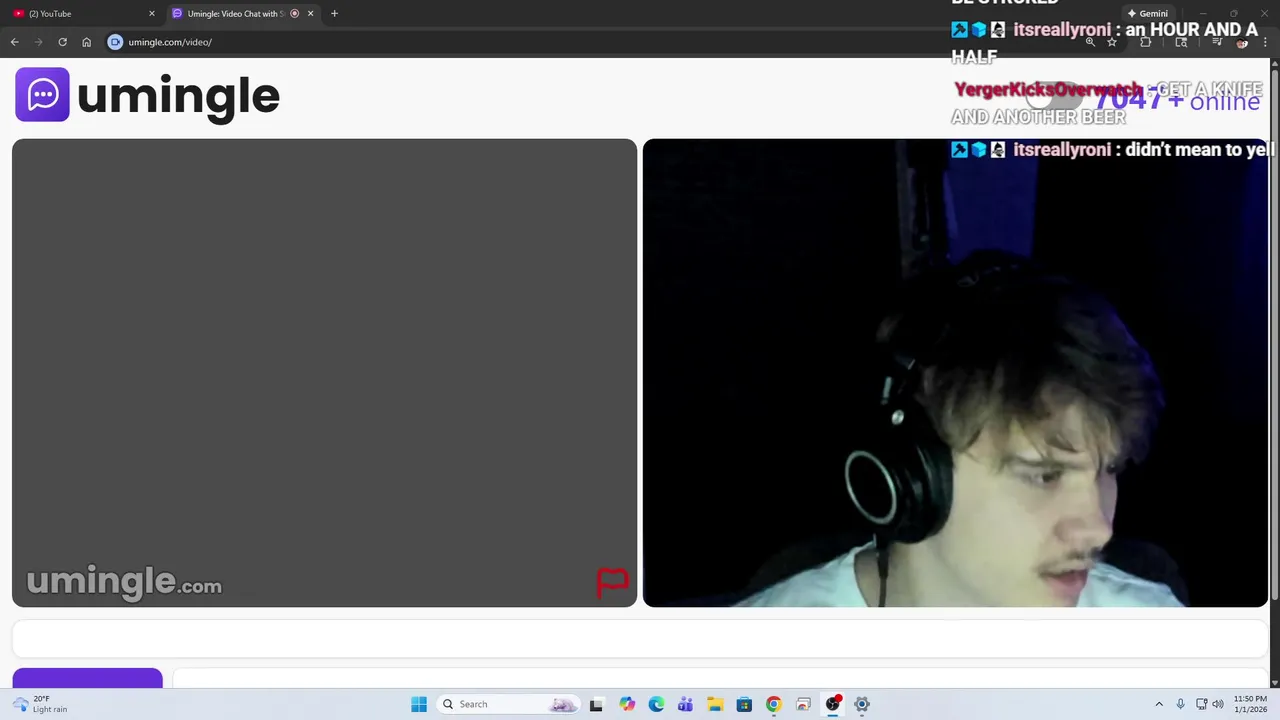Click the taskbar Search box
This screenshot has width=1280, height=720.
tap(510, 704)
